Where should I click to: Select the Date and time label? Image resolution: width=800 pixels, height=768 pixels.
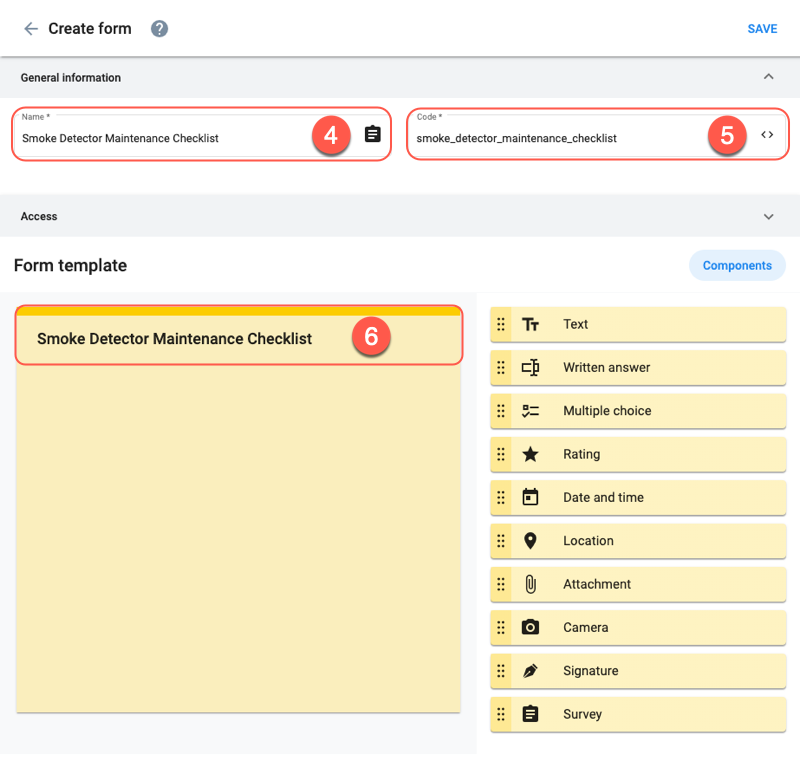coord(604,498)
